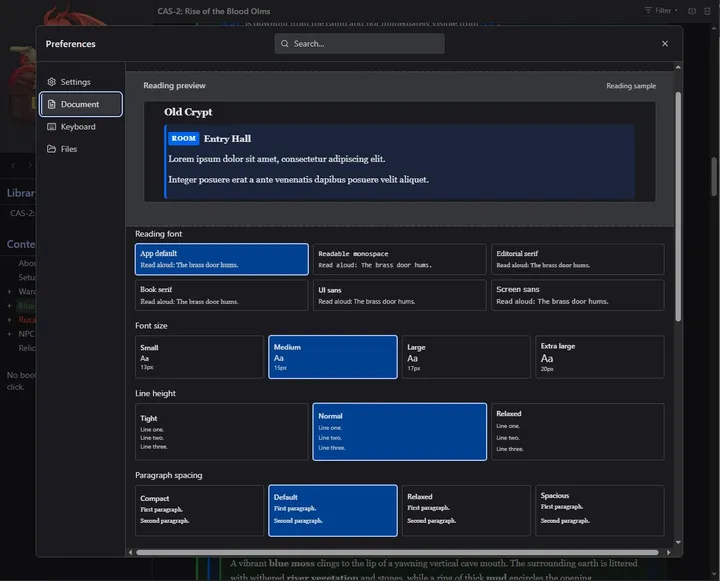Click the horizontal scrollbar in Preferences
The width and height of the screenshot is (720, 581).
point(397,553)
